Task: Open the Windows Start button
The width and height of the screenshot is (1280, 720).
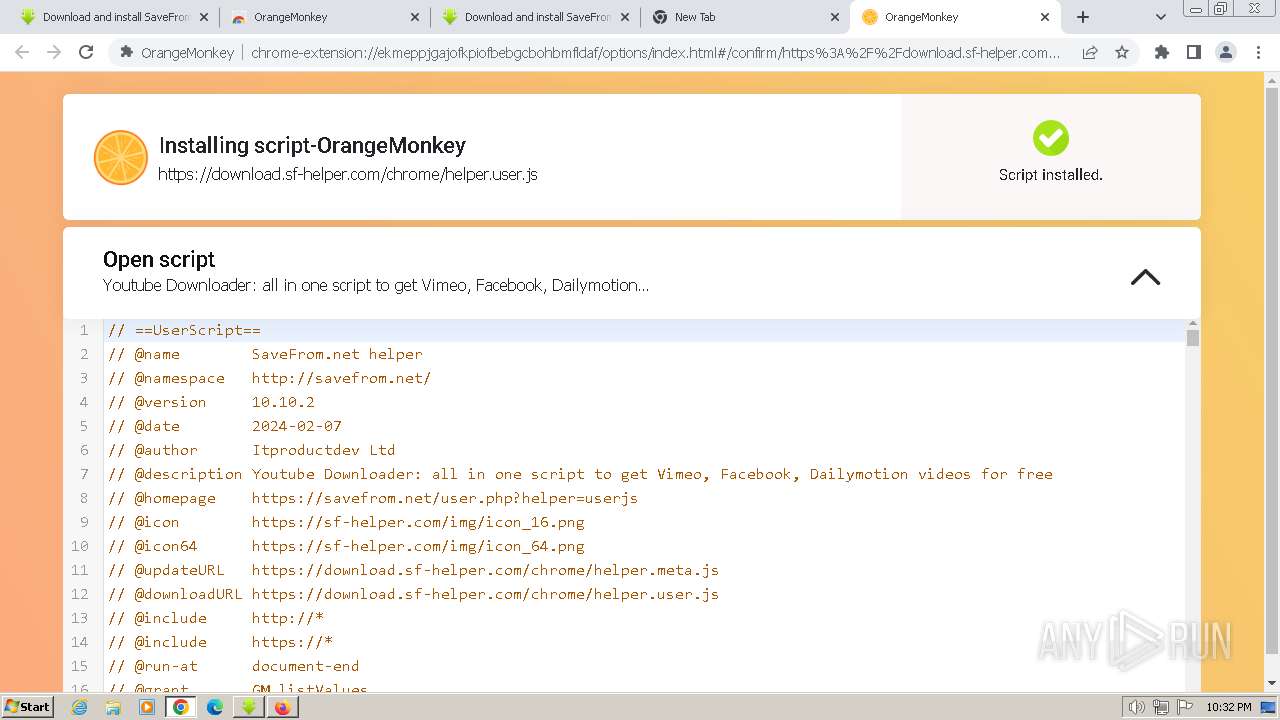Action: click(x=27, y=706)
